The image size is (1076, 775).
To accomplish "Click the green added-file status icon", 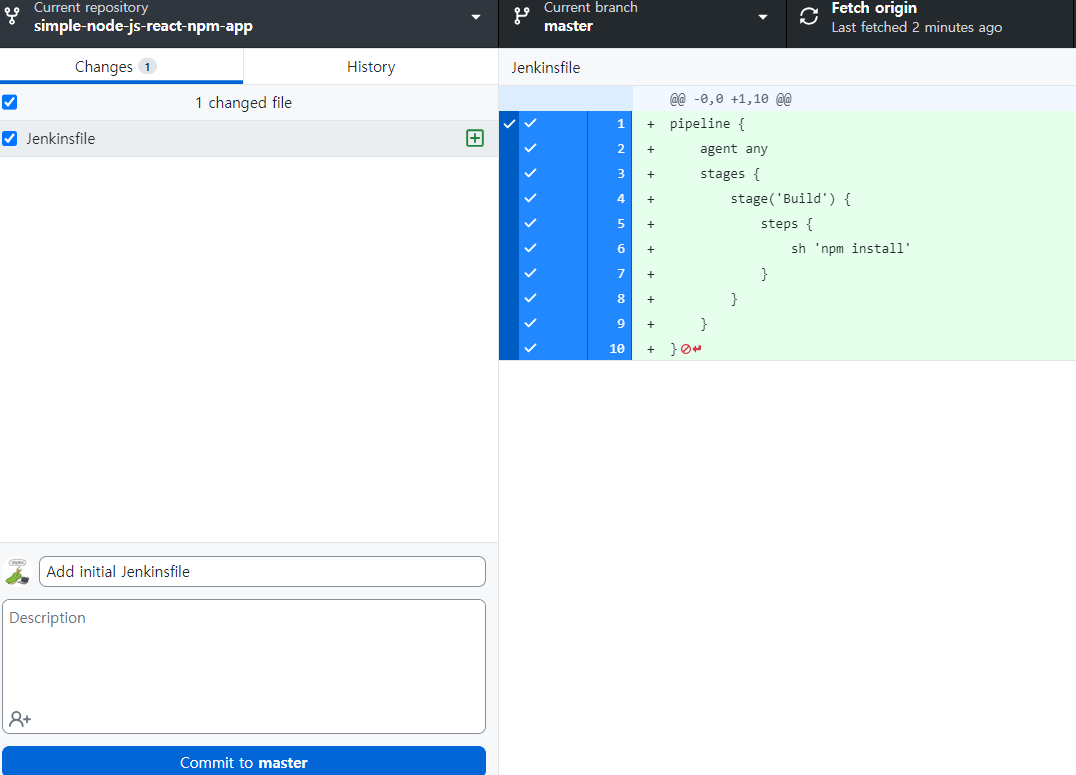I will [475, 138].
